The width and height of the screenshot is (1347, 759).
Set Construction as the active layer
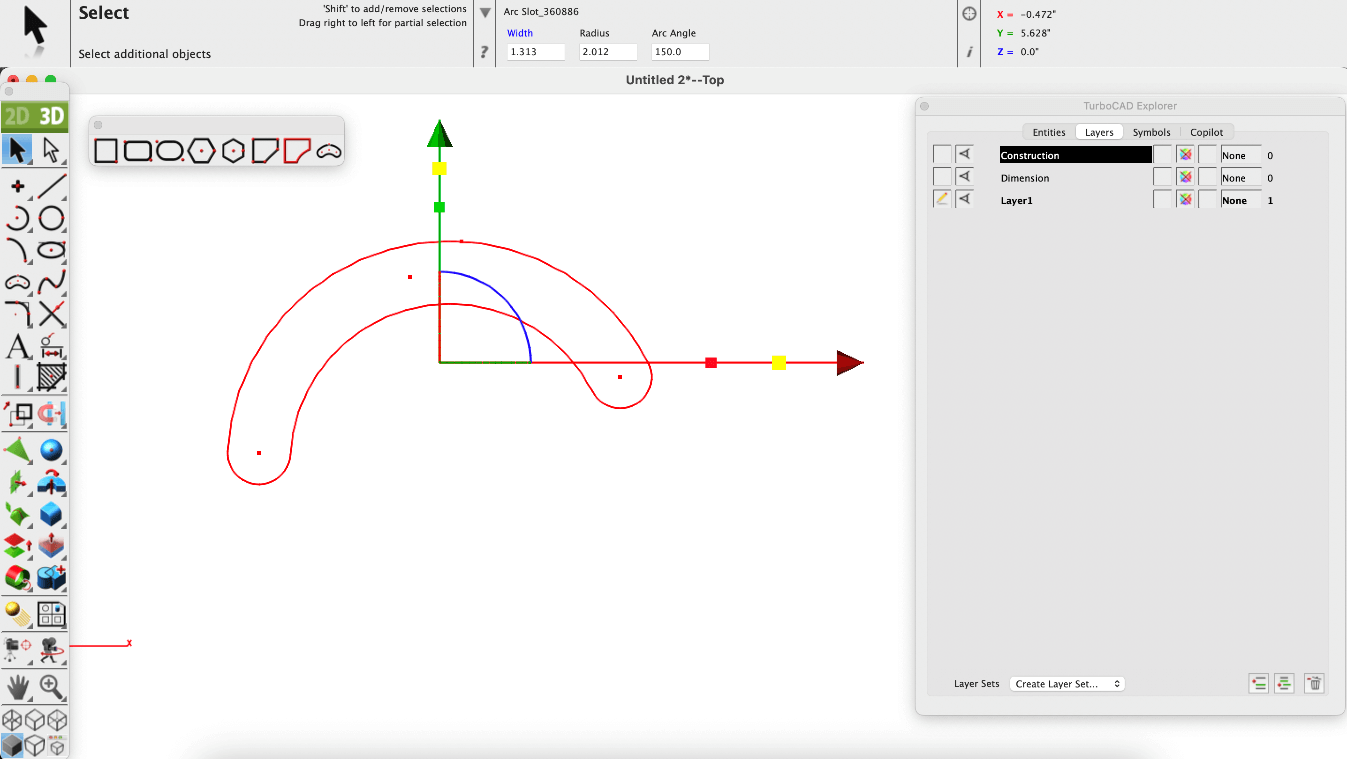[x=942, y=155]
